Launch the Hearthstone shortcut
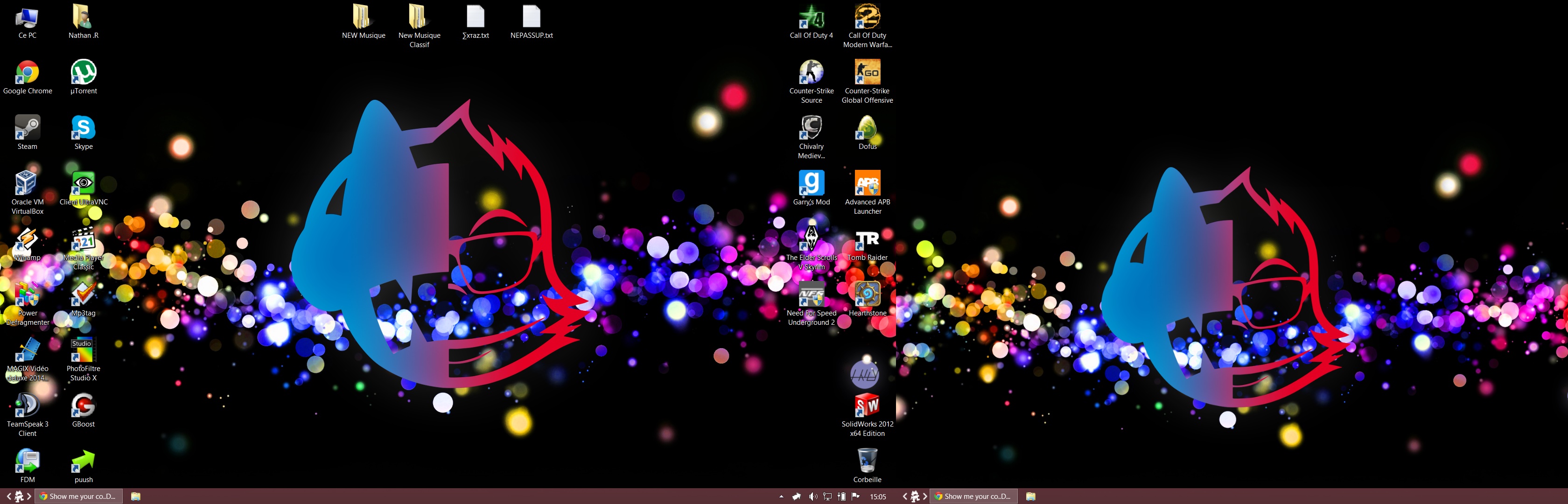This screenshot has width=1568, height=504. point(868,299)
